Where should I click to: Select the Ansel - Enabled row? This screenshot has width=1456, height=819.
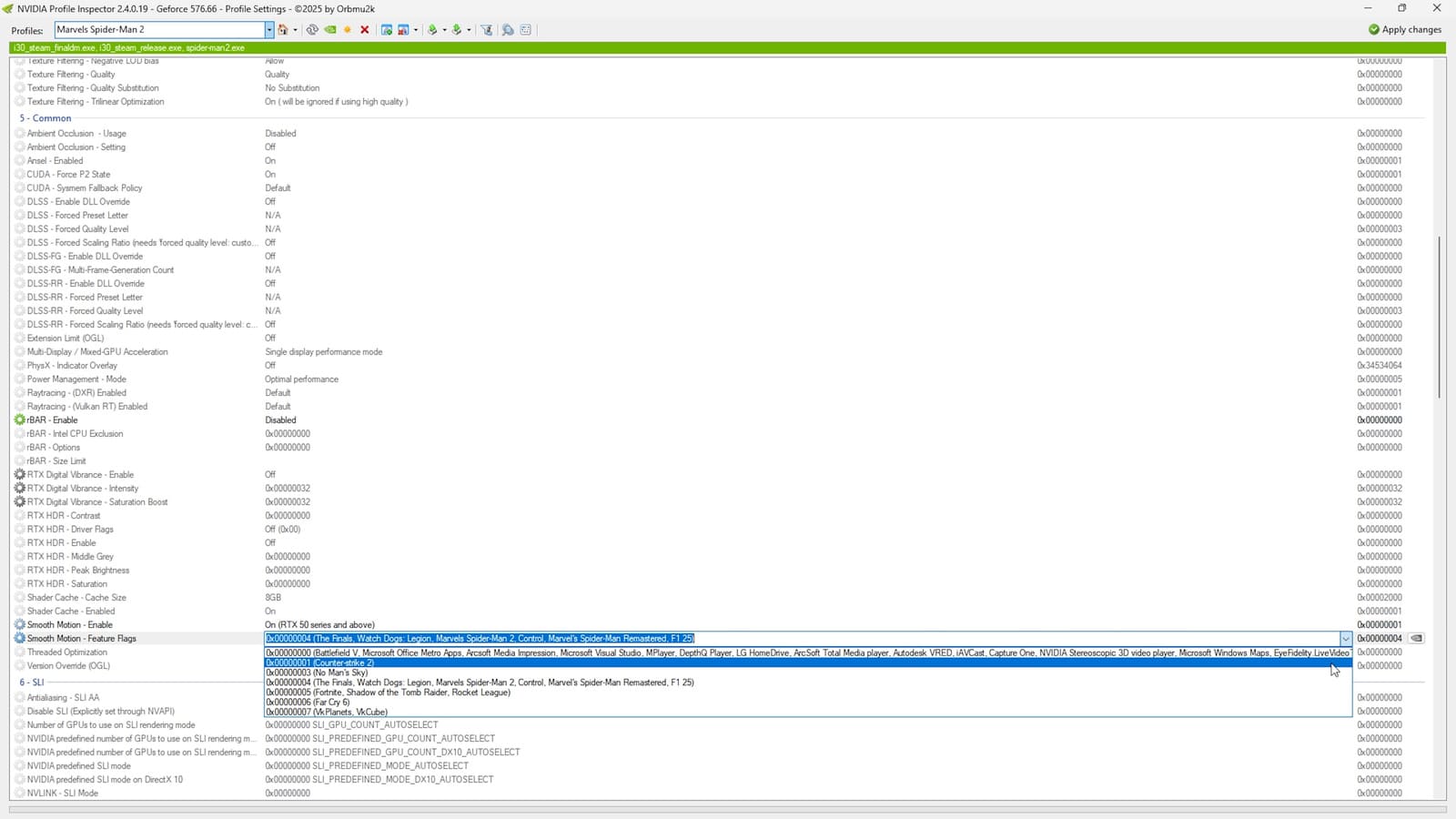[719, 161]
